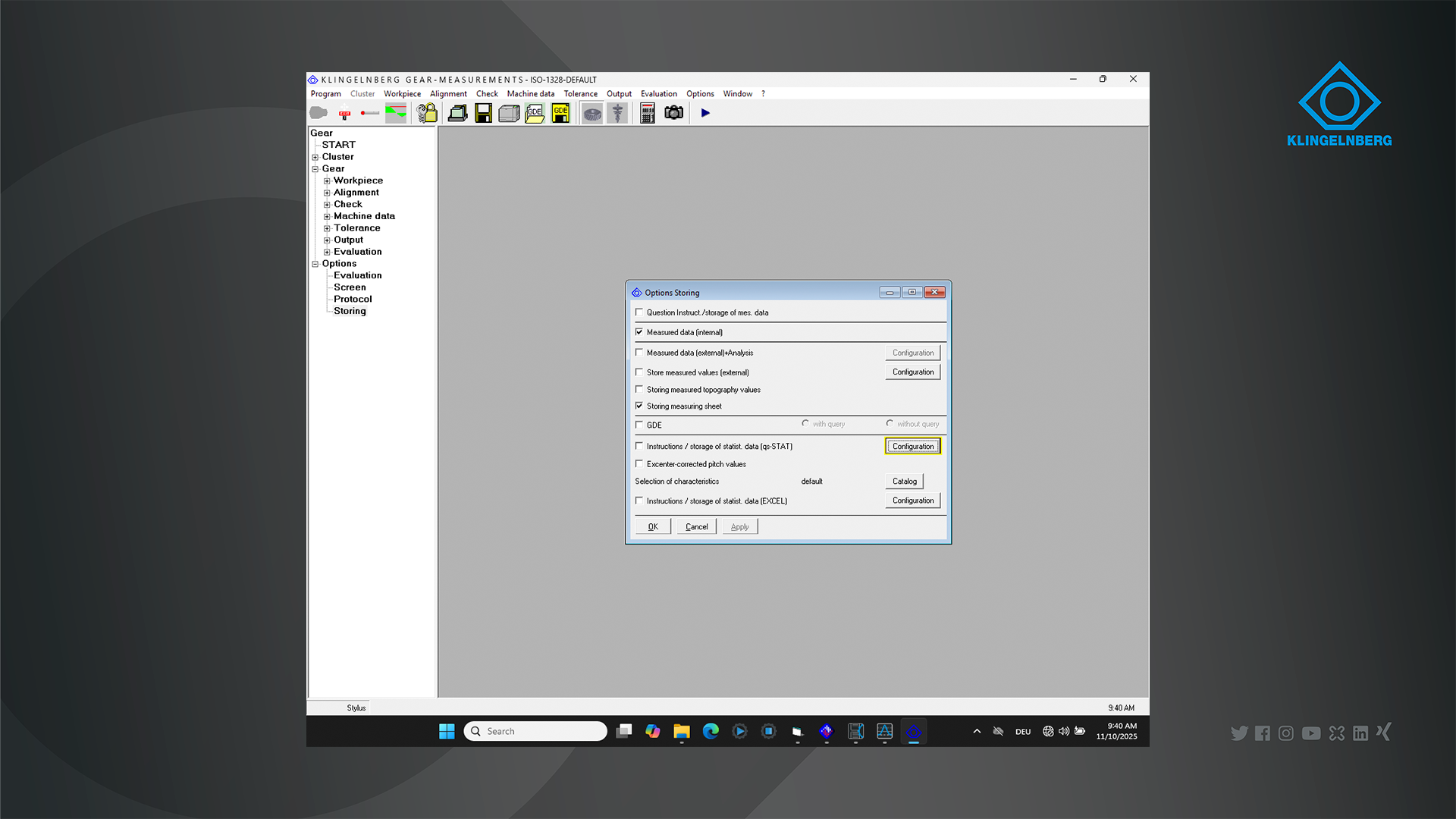Viewport: 1456px width, 819px height.
Task: Click the blue play arrow icon
Action: click(705, 113)
